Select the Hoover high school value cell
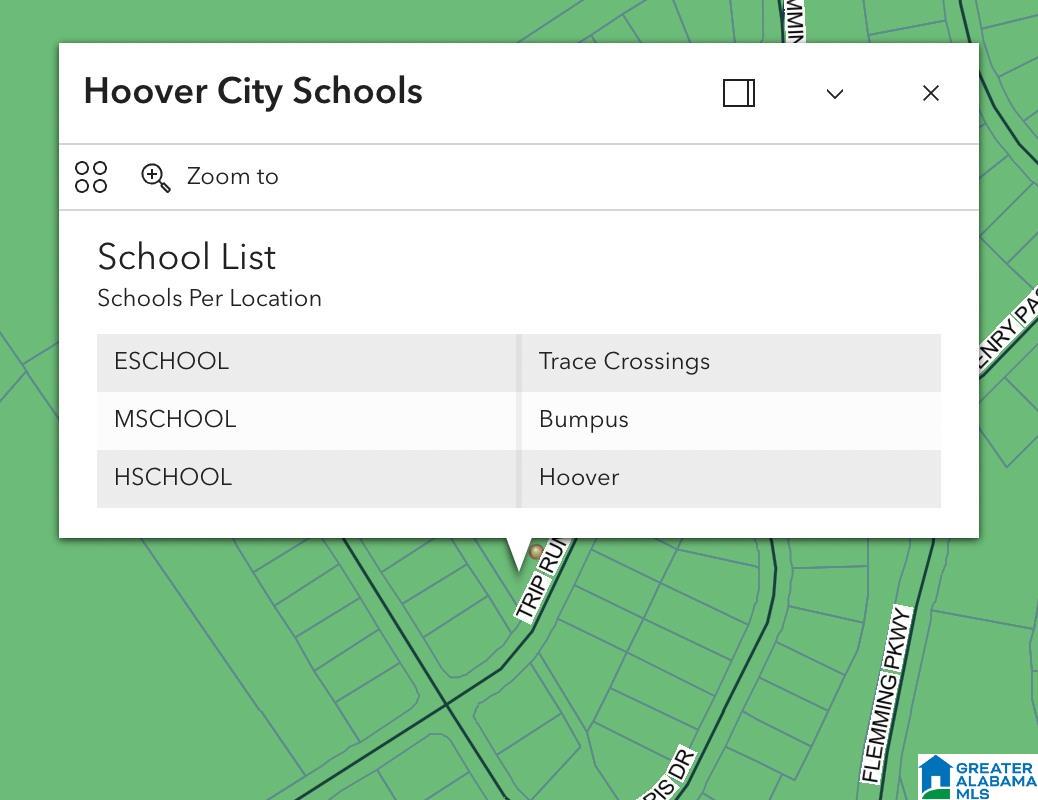The height and width of the screenshot is (800, 1038). [730, 478]
